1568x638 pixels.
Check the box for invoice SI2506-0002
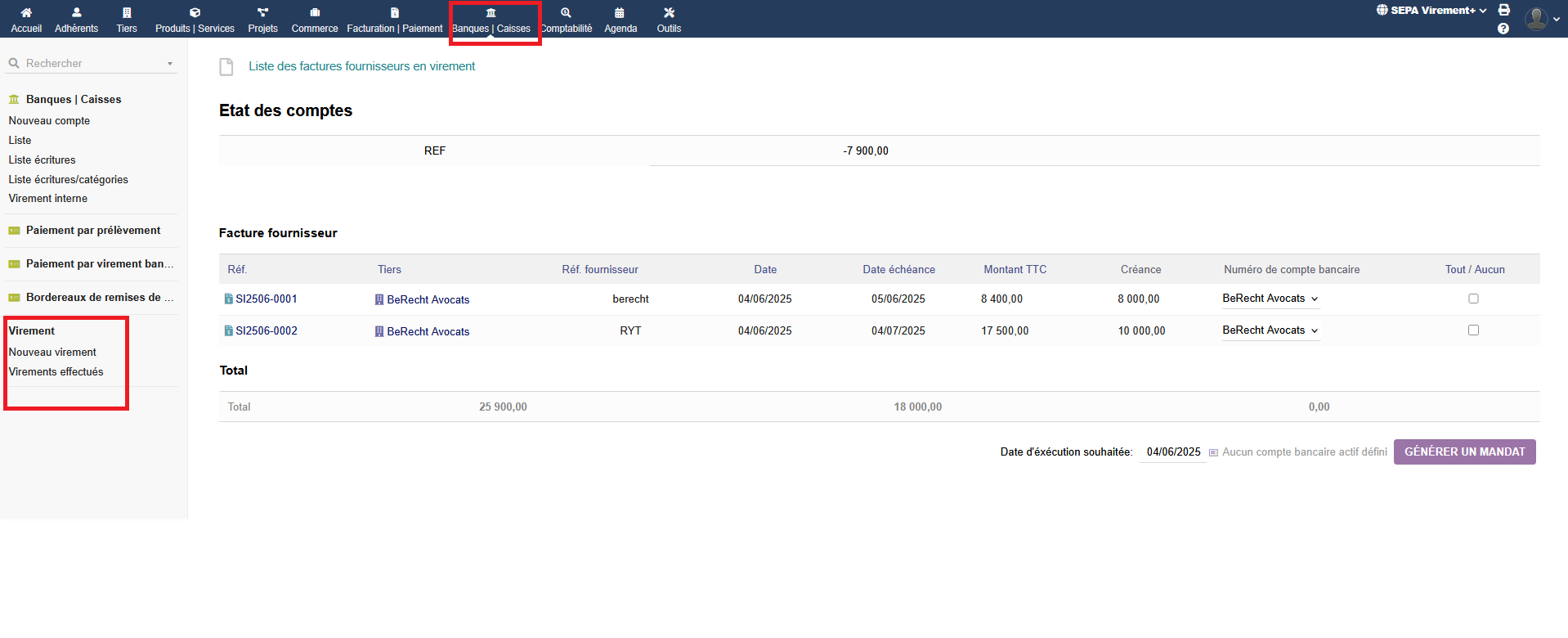click(x=1473, y=330)
